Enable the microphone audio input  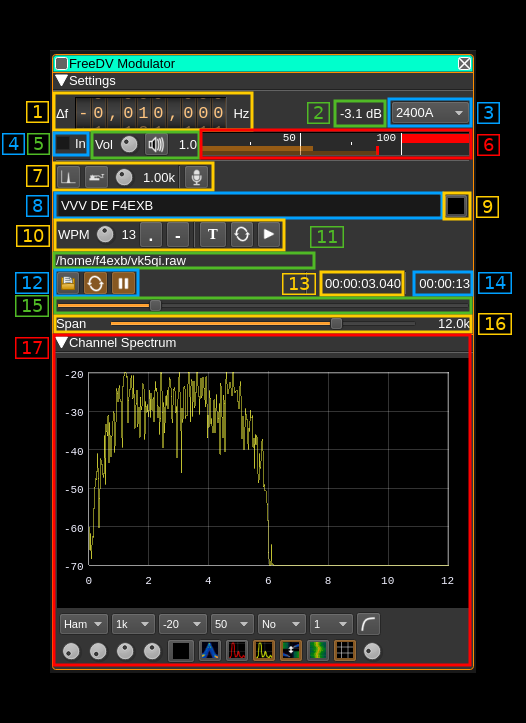(x=196, y=177)
